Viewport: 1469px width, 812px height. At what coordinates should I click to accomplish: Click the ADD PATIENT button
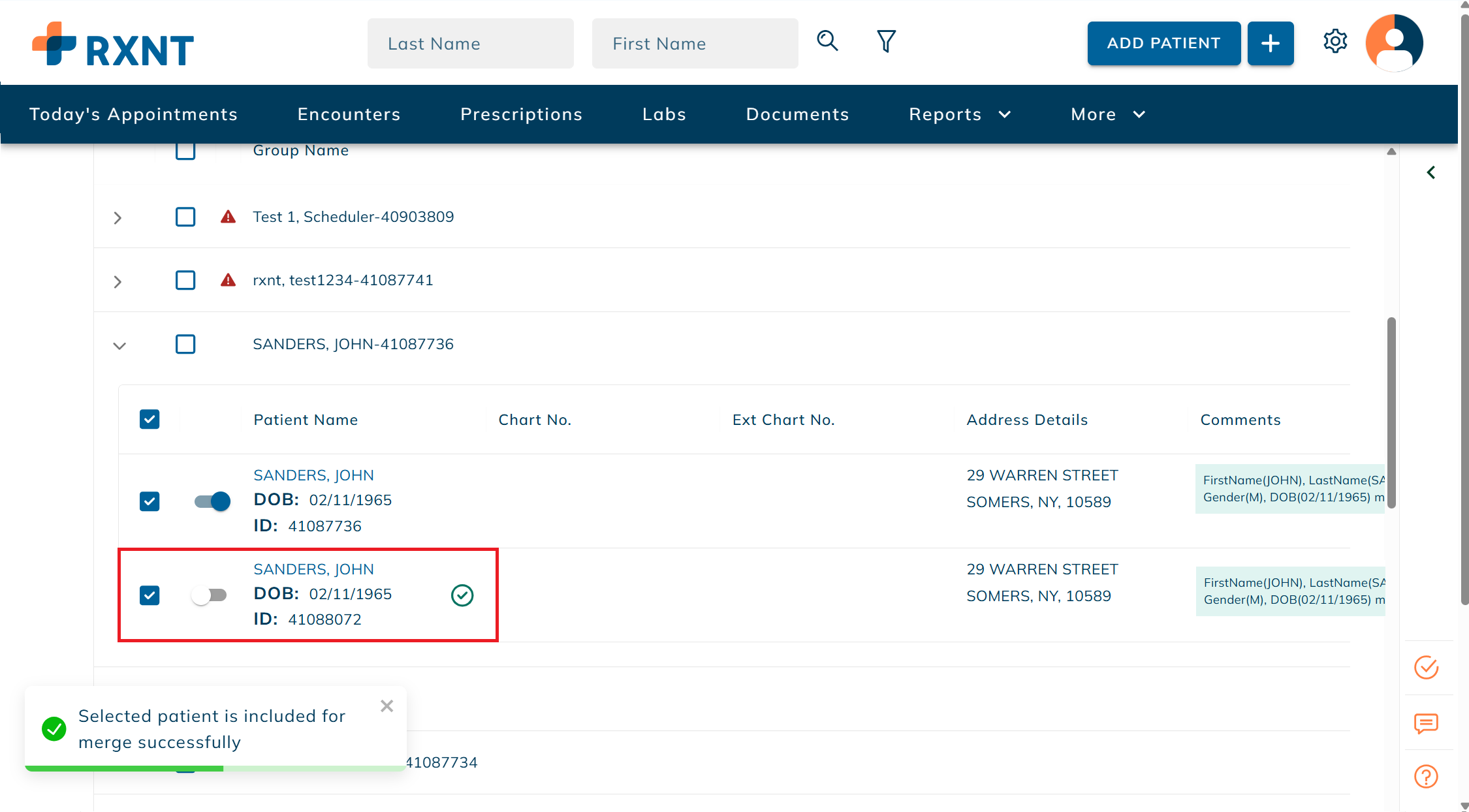1163,43
